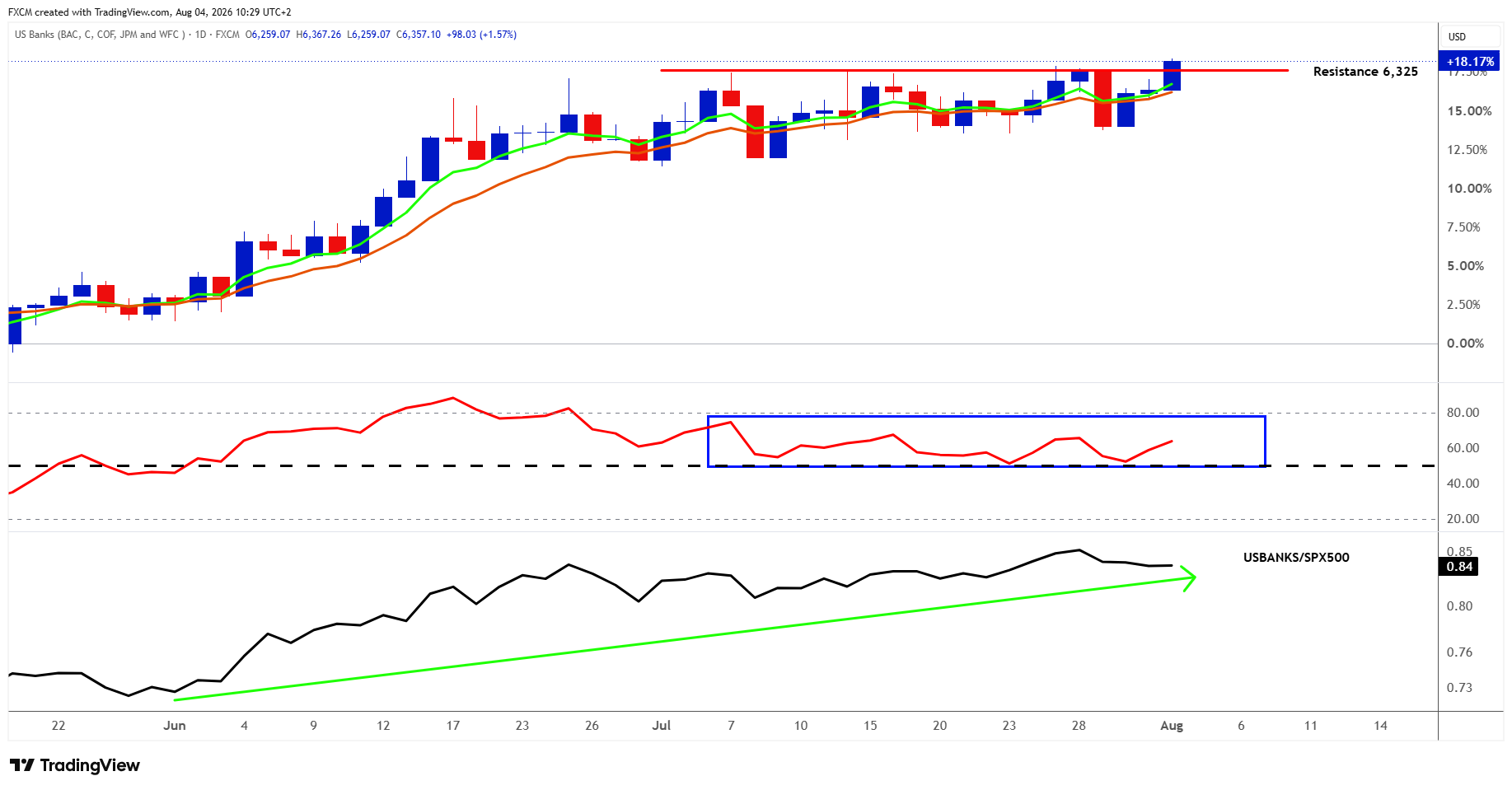Click the Jul date label
This screenshot has width=1512, height=790.
point(662,726)
